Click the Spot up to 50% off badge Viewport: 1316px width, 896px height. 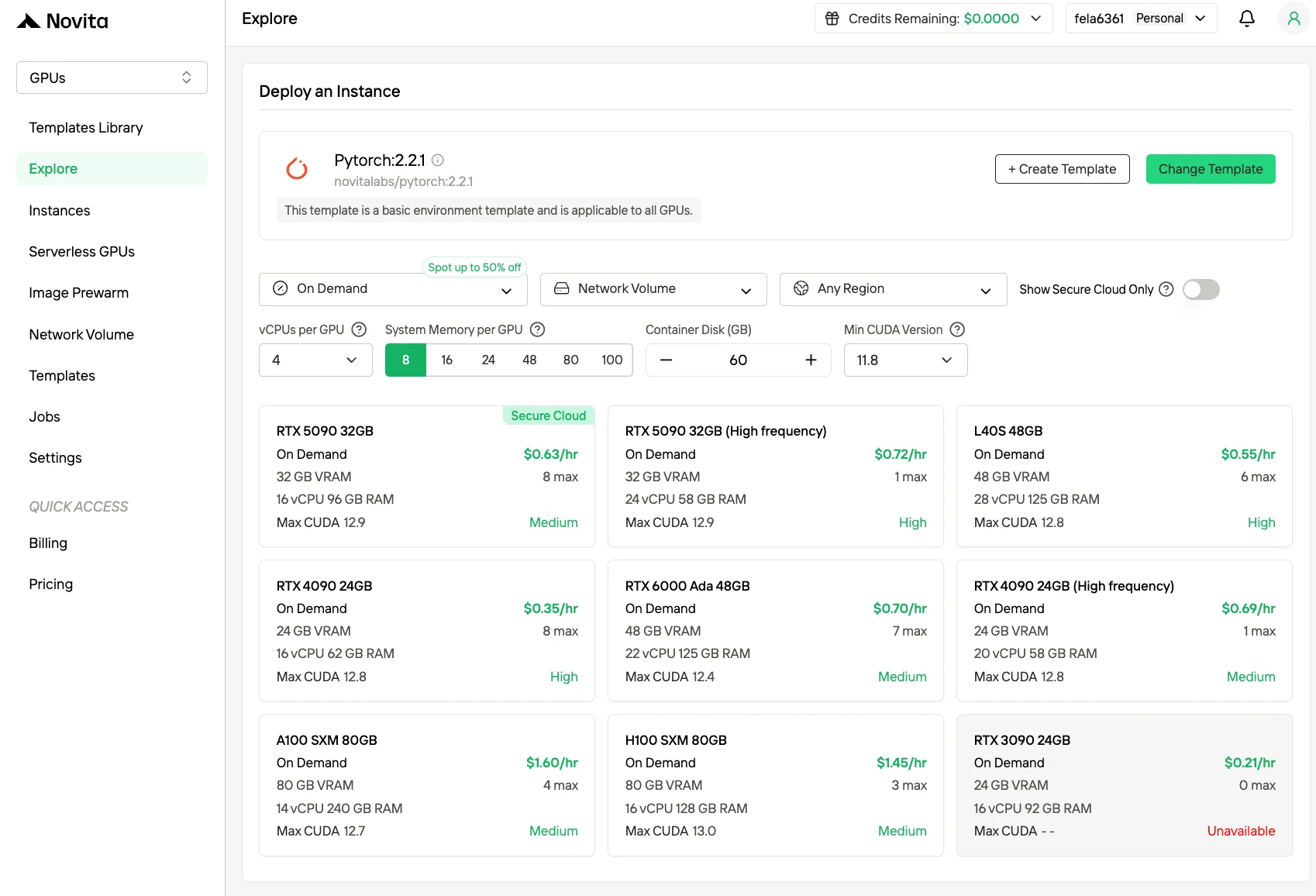[474, 267]
